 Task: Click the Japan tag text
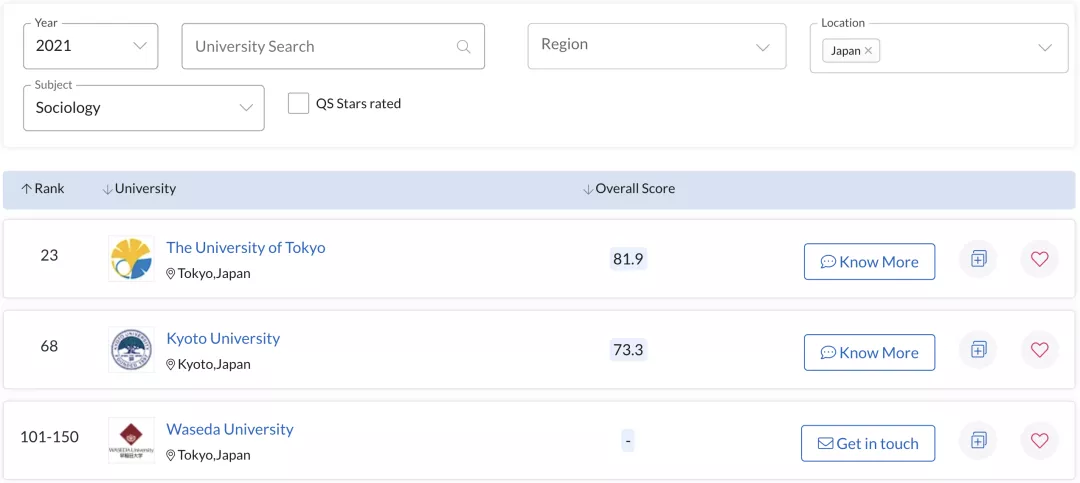coord(846,50)
